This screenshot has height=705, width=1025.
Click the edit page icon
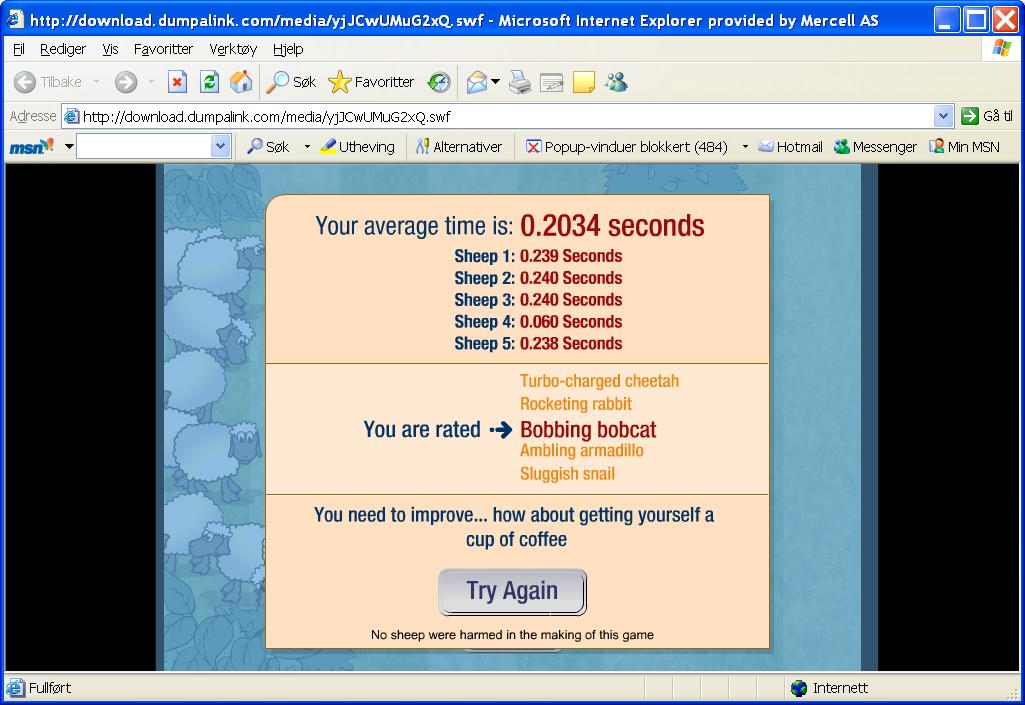552,82
